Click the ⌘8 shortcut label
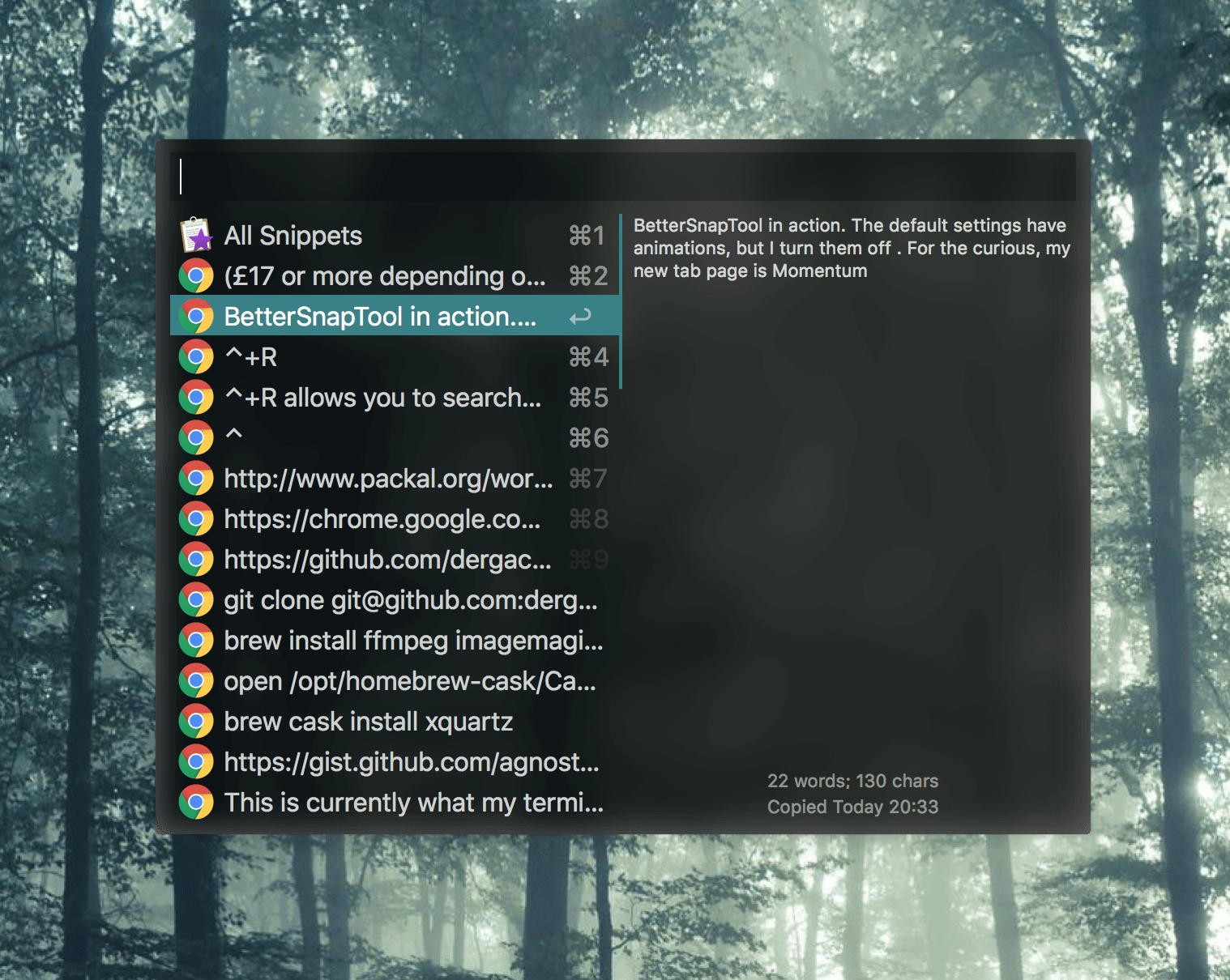 point(588,519)
